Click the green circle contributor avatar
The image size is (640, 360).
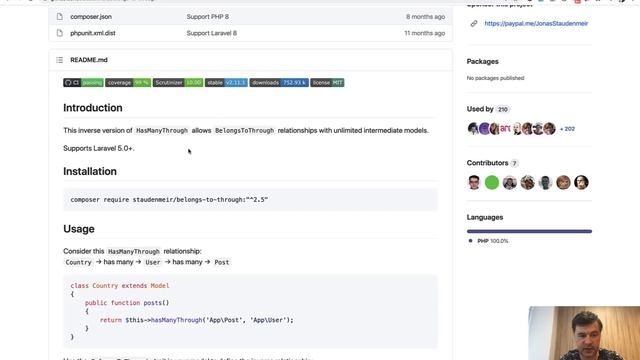click(492, 182)
